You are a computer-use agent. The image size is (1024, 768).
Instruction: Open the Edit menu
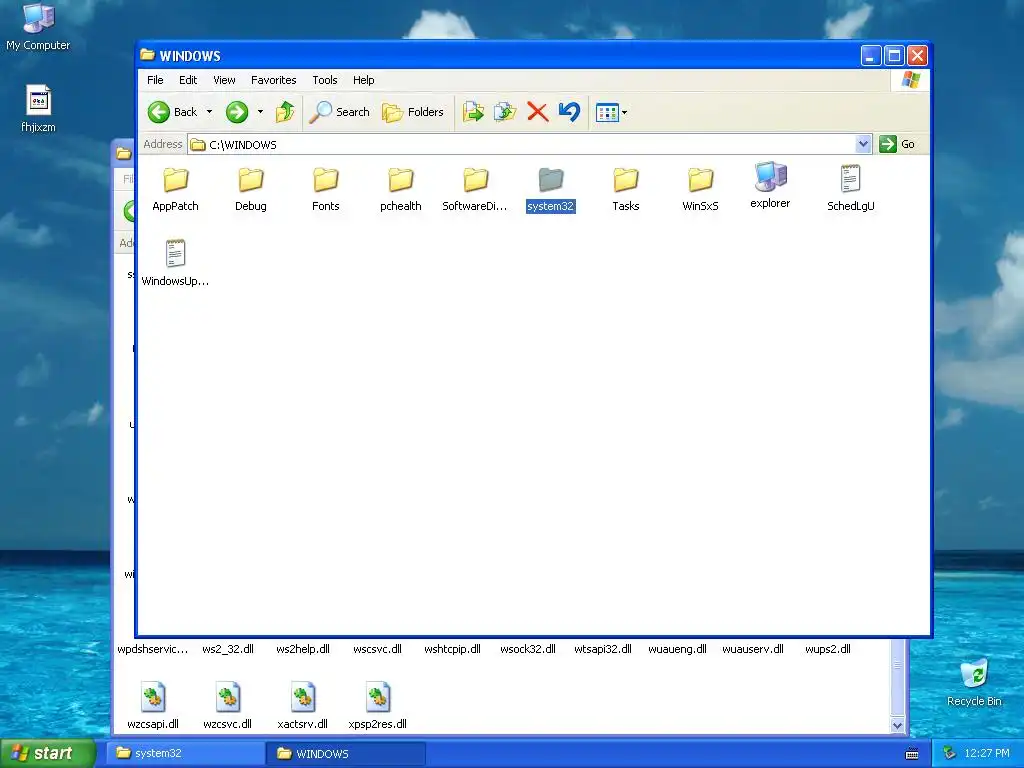pos(188,80)
